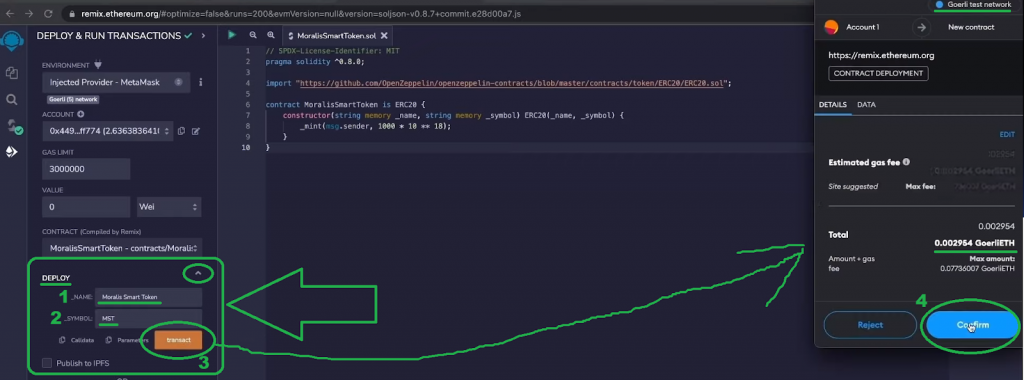Click the Goerli (5) network badge
The height and width of the screenshot is (380, 1024).
[73, 99]
